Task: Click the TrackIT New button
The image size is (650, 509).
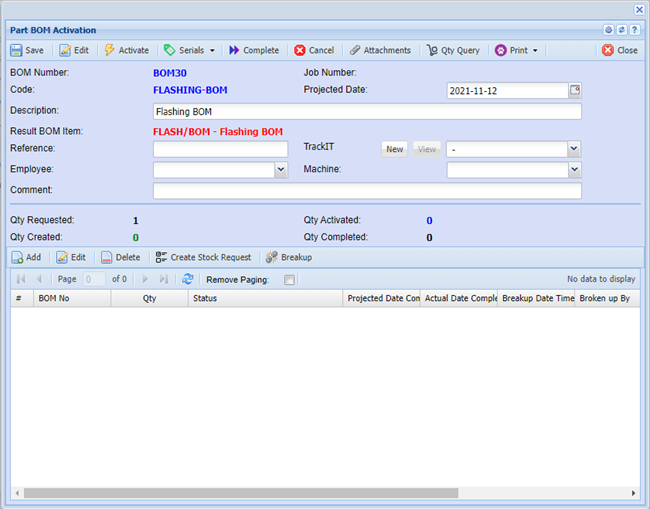Action: [395, 149]
